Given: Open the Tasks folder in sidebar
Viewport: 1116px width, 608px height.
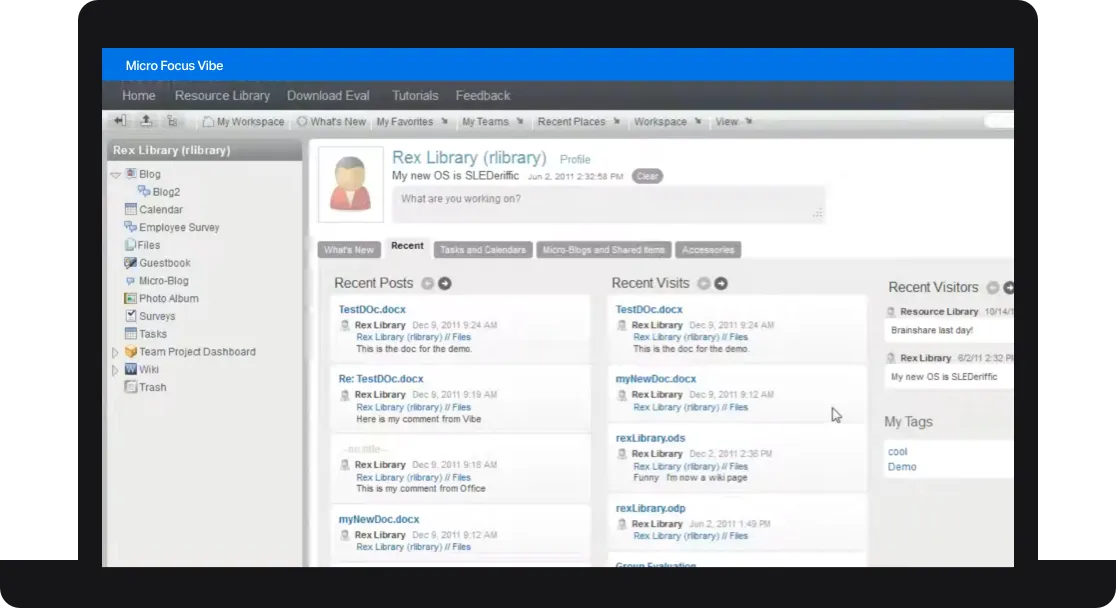Looking at the screenshot, I should click(152, 333).
